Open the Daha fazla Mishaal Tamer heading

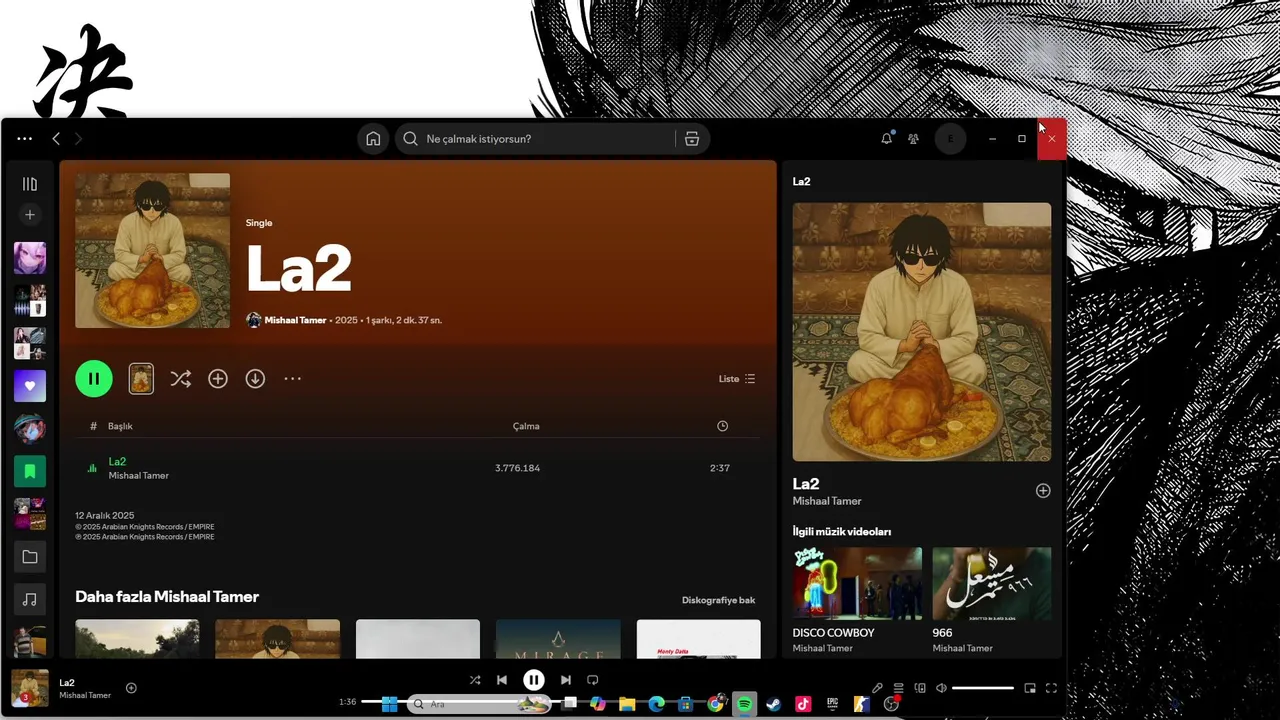[167, 597]
